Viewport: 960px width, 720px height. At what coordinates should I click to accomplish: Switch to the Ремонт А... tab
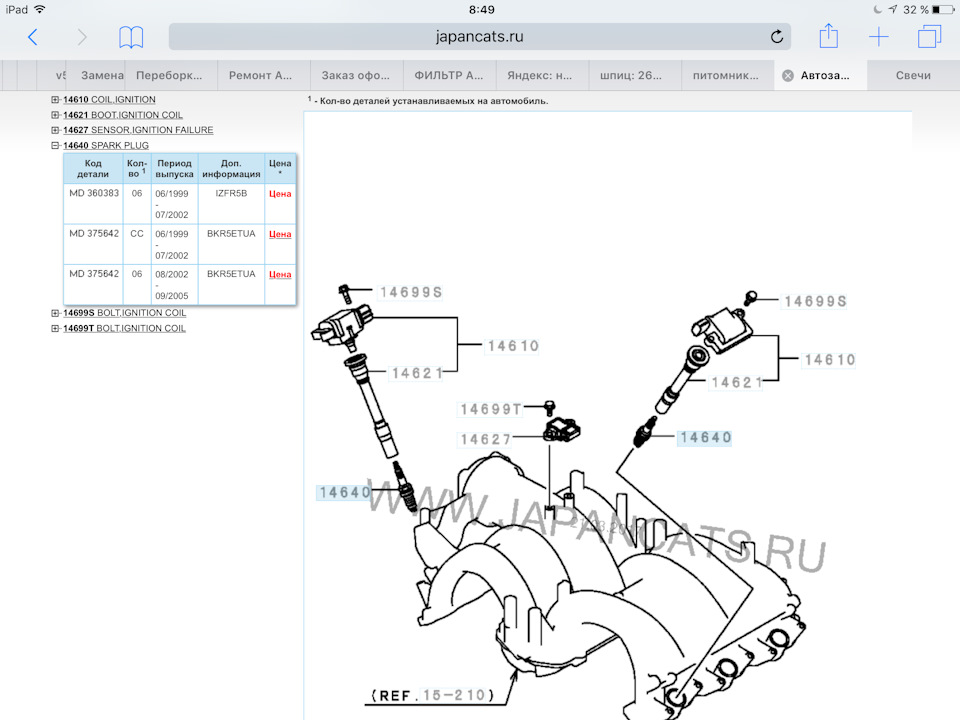(261, 76)
